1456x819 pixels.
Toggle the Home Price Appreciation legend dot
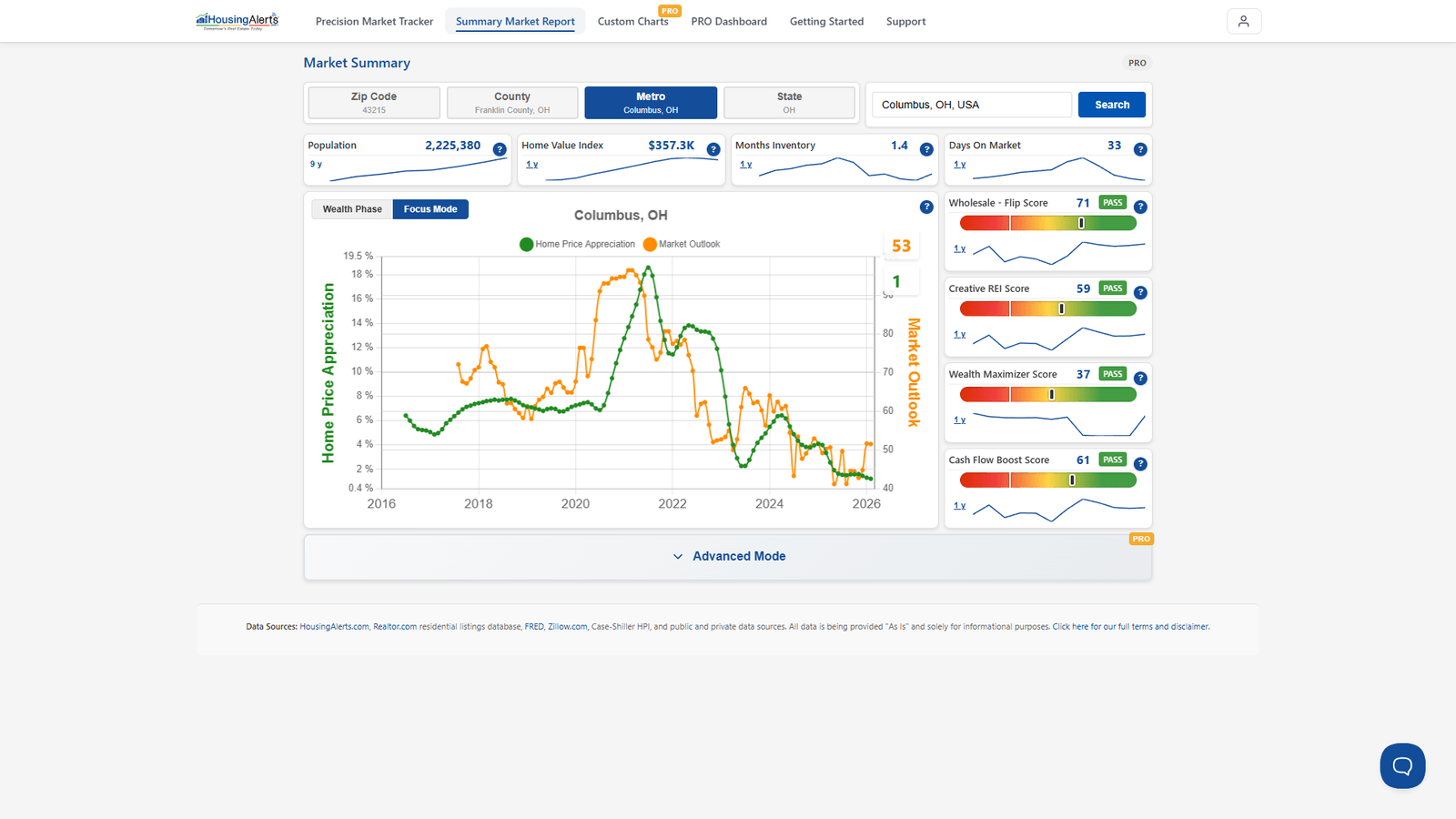[x=526, y=244]
